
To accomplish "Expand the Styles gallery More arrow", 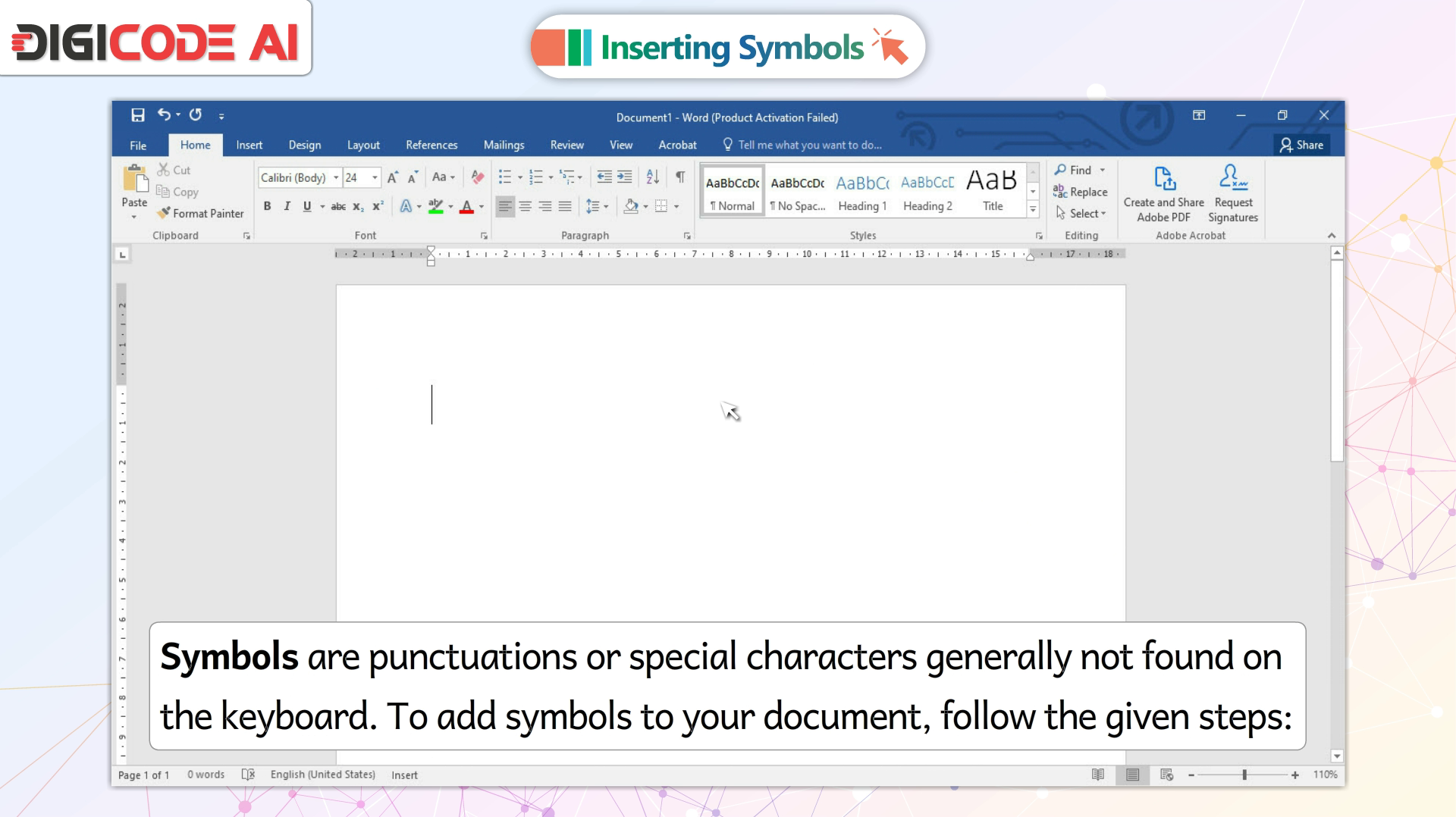I will tap(1033, 209).
